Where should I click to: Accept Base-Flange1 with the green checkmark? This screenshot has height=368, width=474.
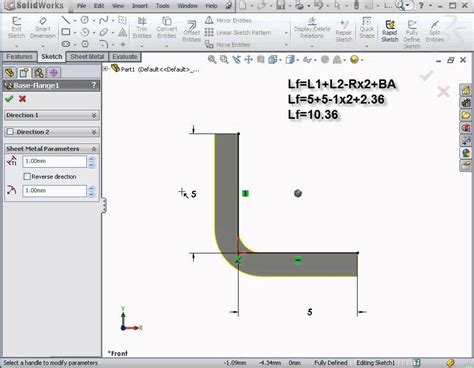point(9,99)
